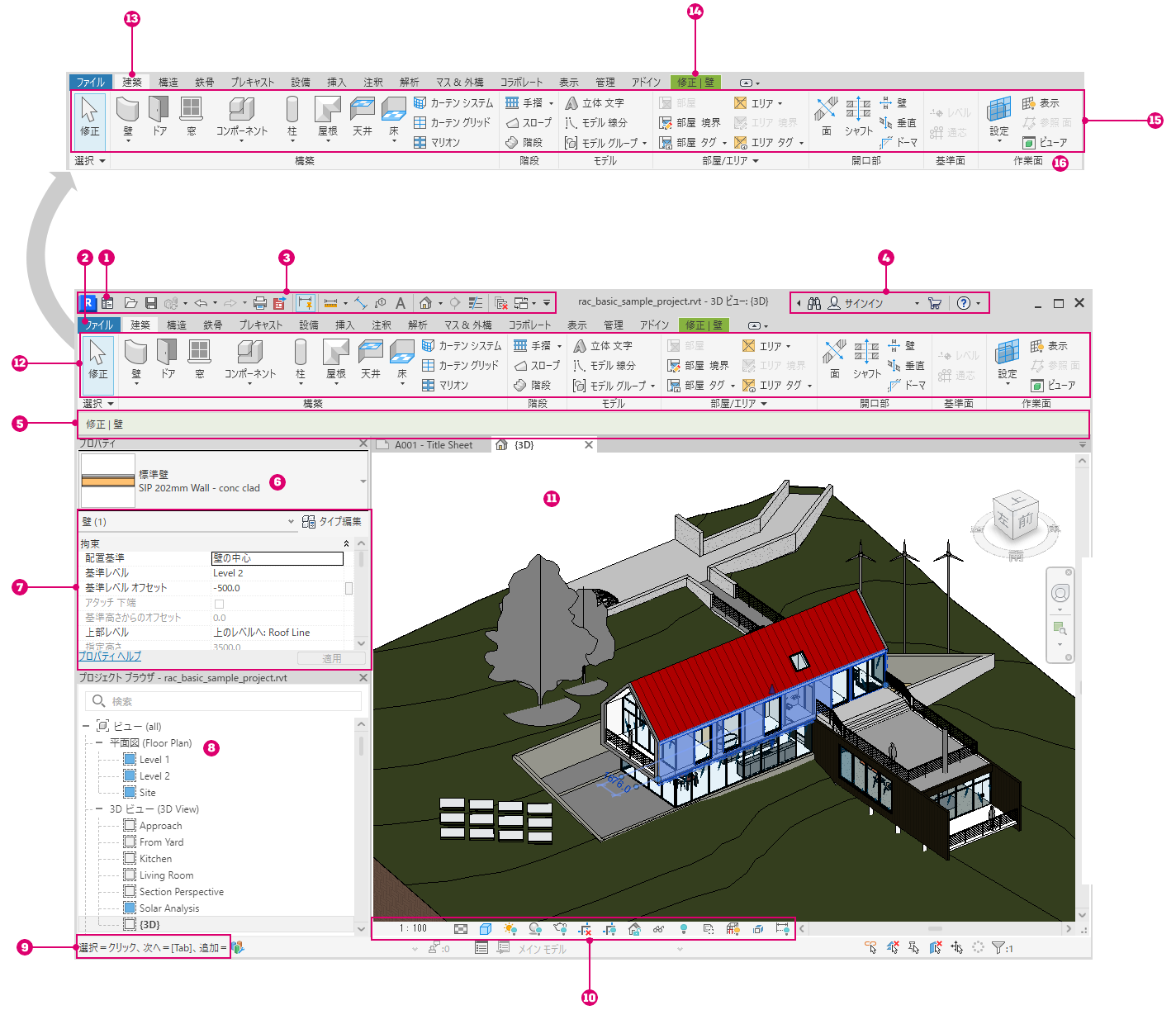Click the 適用 apply button in properties
1176x1010 pixels.
[x=331, y=658]
